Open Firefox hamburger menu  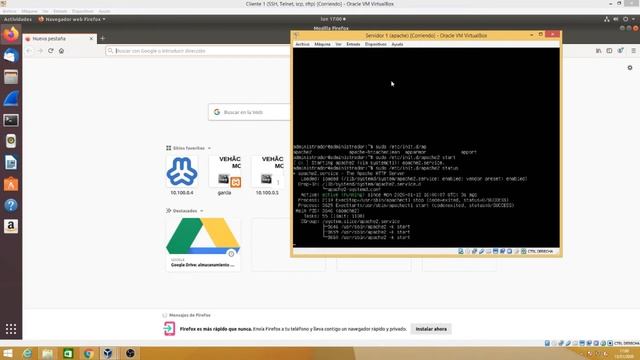tap(633, 51)
